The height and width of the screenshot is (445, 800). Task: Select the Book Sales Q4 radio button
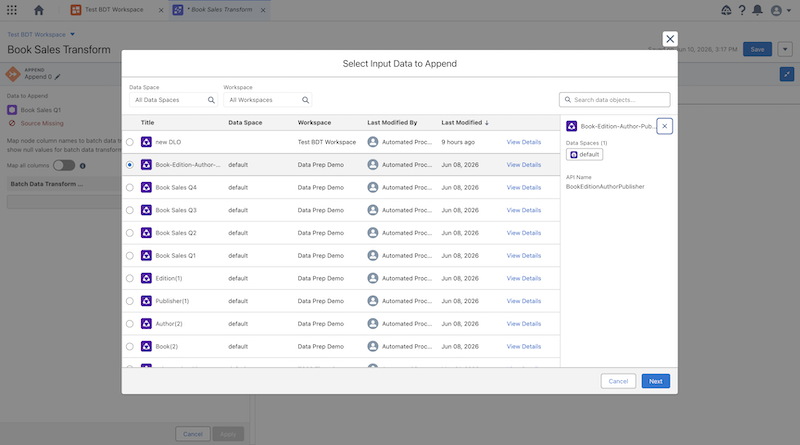(130, 187)
